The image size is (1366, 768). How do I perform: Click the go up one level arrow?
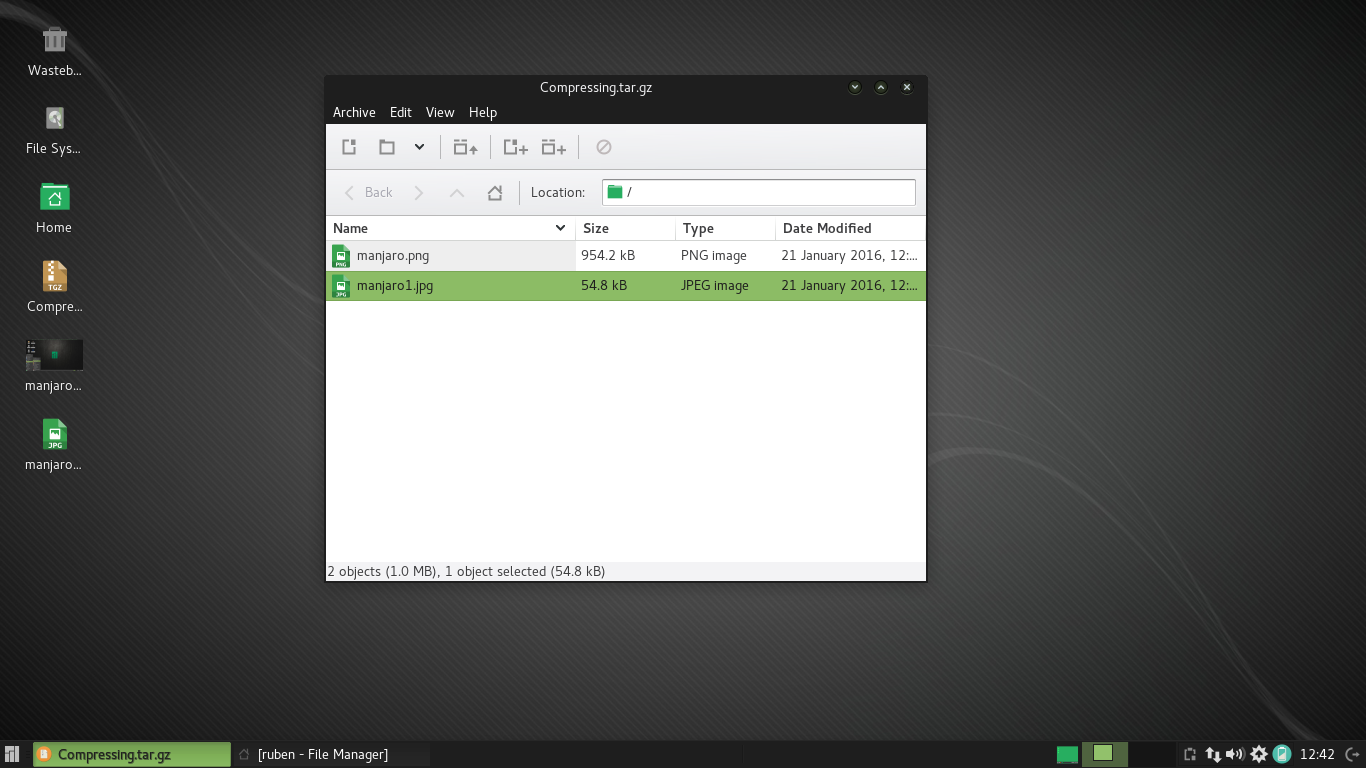(x=457, y=192)
